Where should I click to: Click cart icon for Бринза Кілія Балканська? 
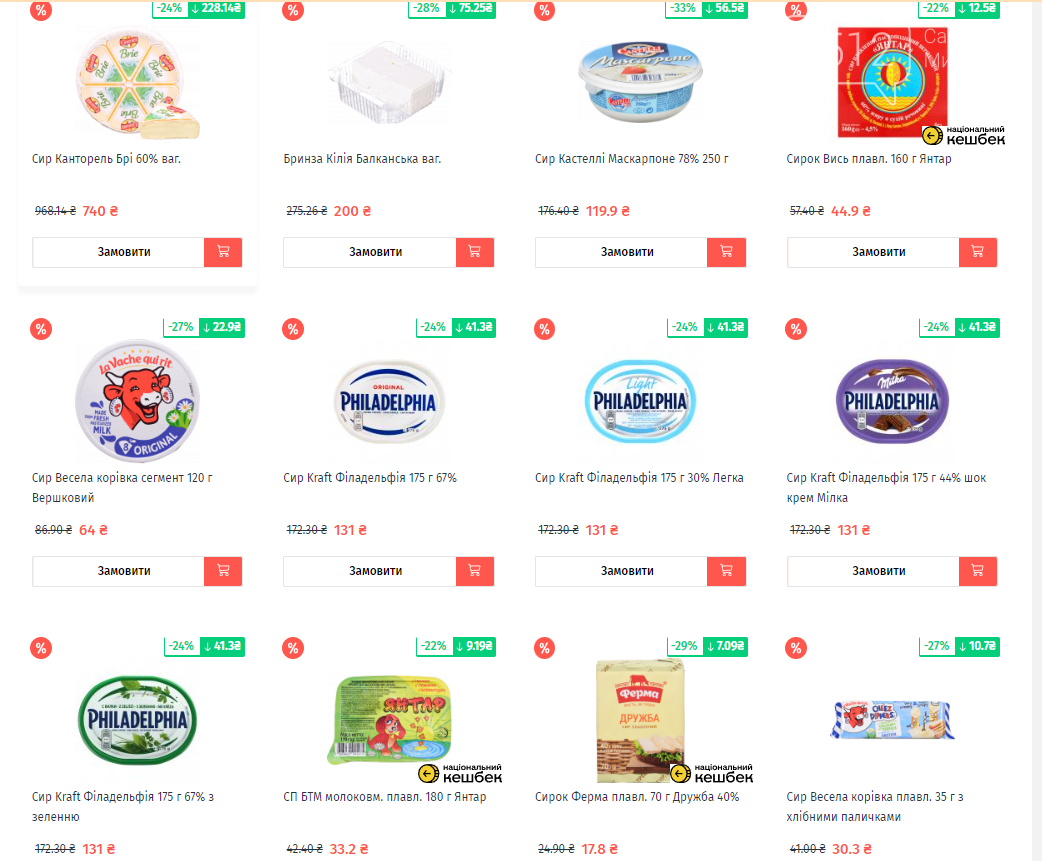click(474, 252)
